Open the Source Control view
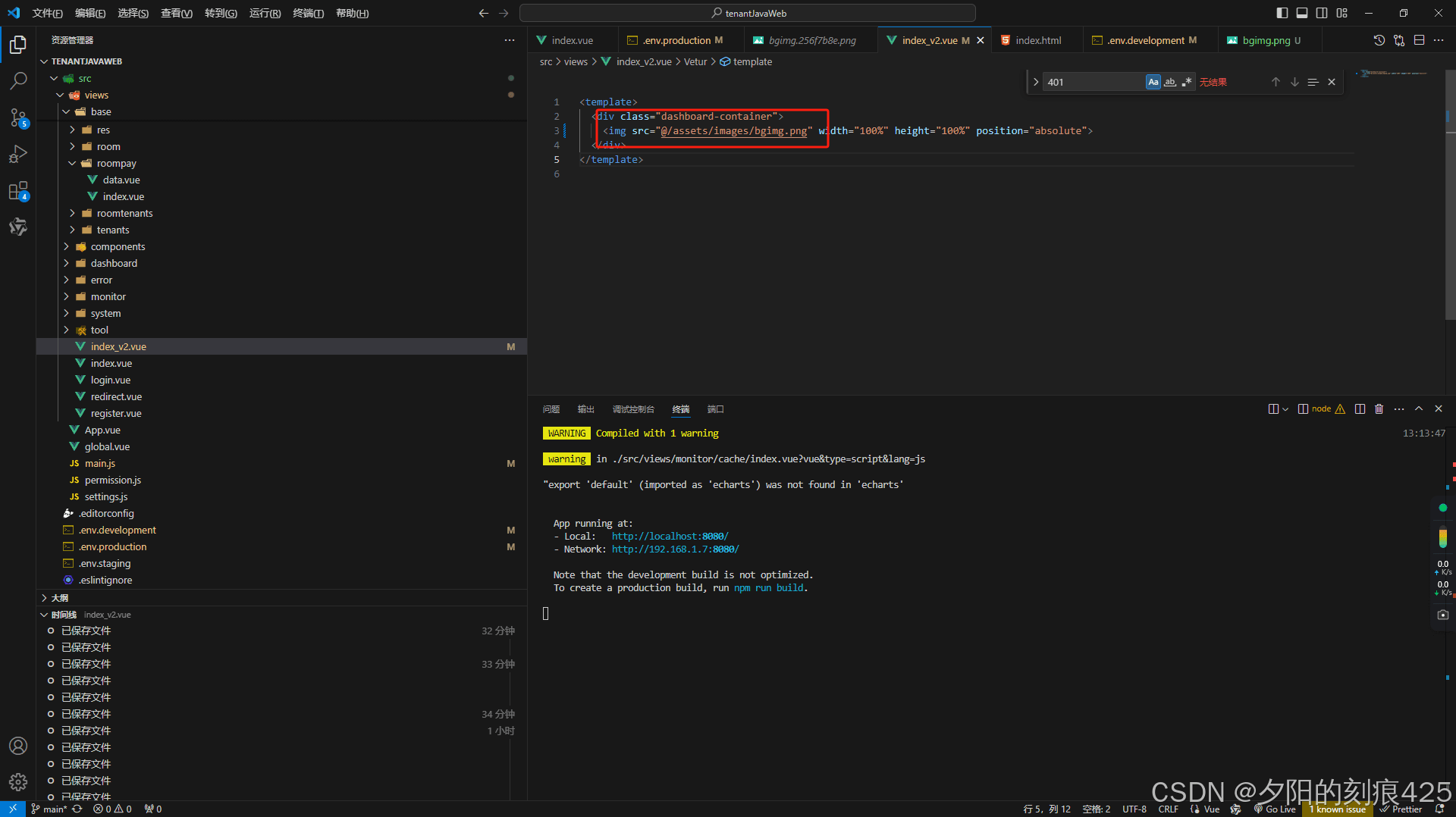The width and height of the screenshot is (1456, 817). click(18, 117)
